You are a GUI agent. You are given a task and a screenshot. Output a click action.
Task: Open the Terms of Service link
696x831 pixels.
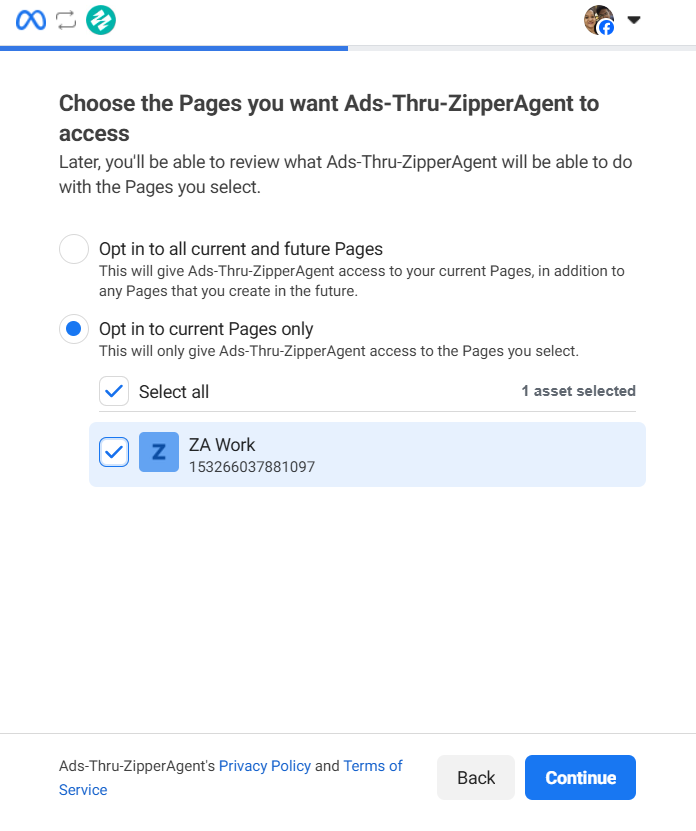(x=372, y=766)
